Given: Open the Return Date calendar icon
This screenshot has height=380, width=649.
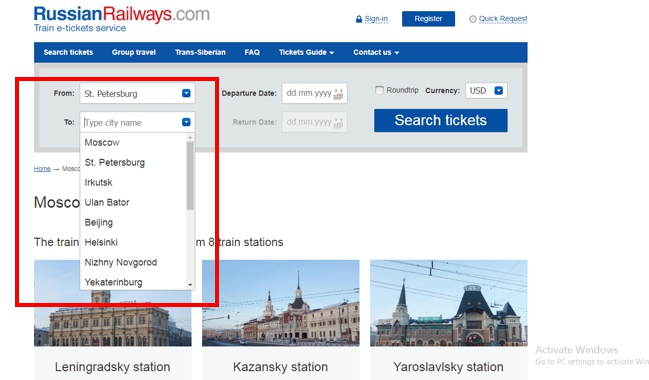Looking at the screenshot, I should [339, 123].
